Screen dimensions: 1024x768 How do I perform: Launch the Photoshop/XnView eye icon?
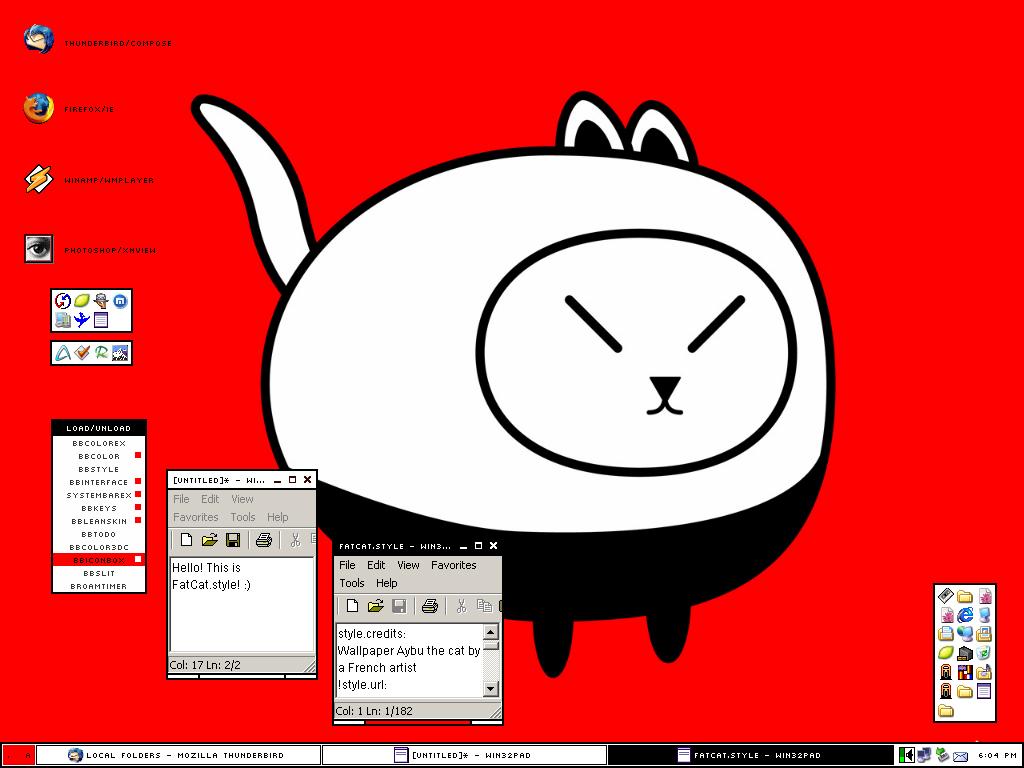pyautogui.click(x=39, y=249)
